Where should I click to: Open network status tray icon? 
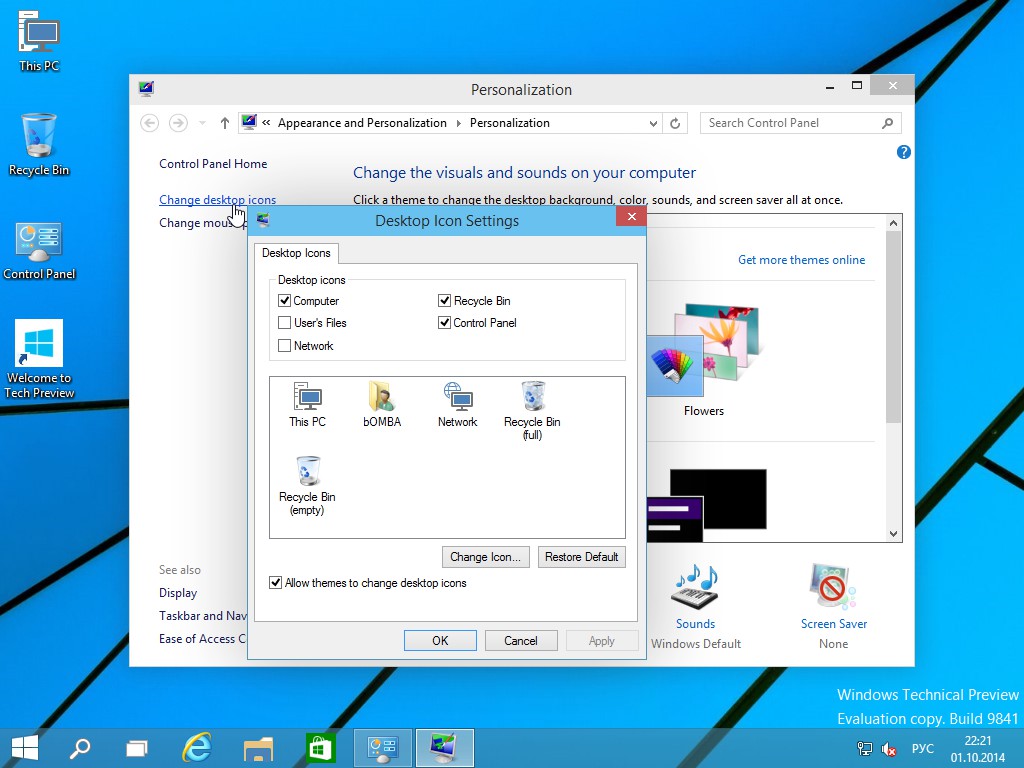pyautogui.click(x=864, y=748)
